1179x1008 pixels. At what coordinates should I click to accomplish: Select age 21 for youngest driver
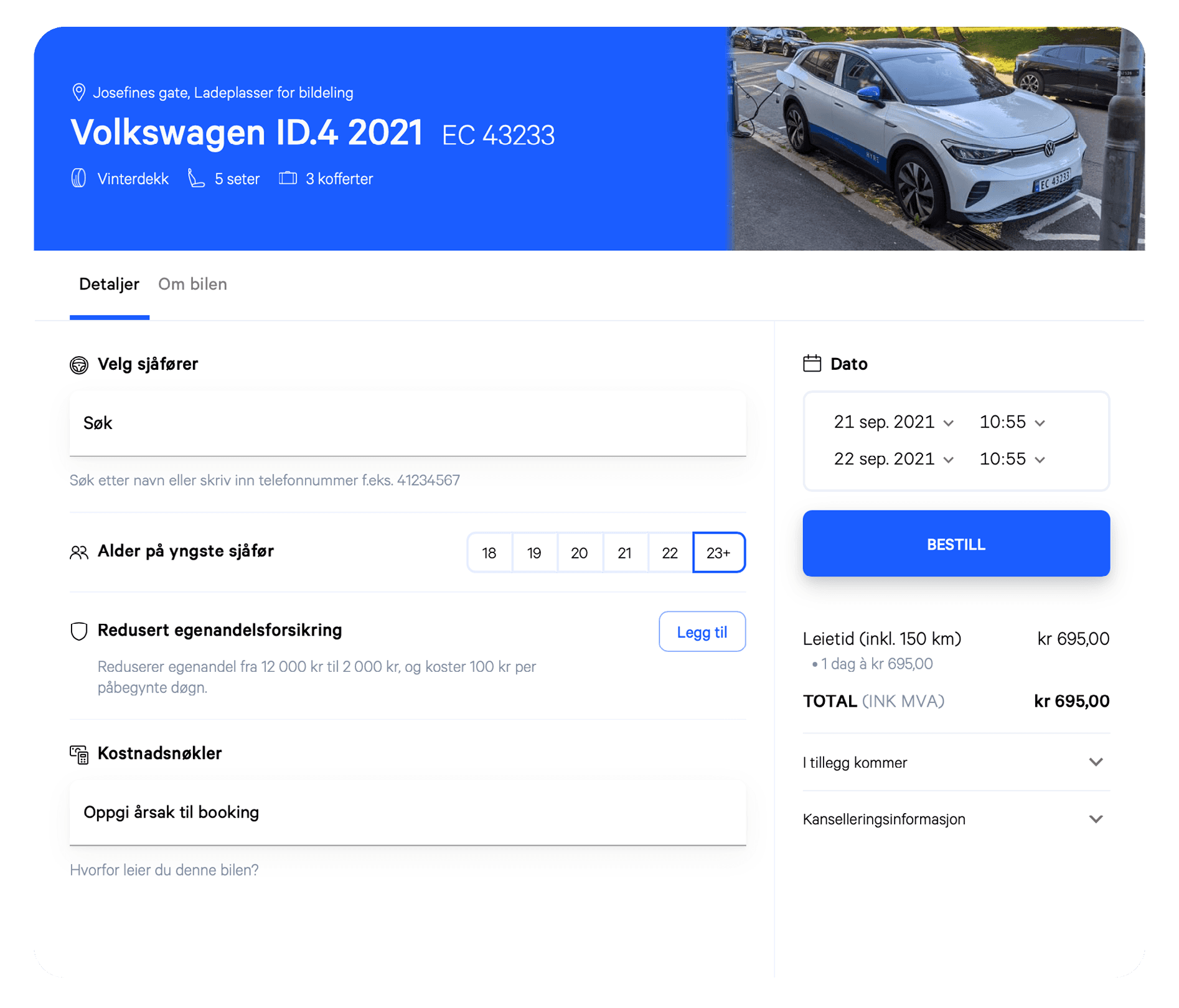(624, 552)
